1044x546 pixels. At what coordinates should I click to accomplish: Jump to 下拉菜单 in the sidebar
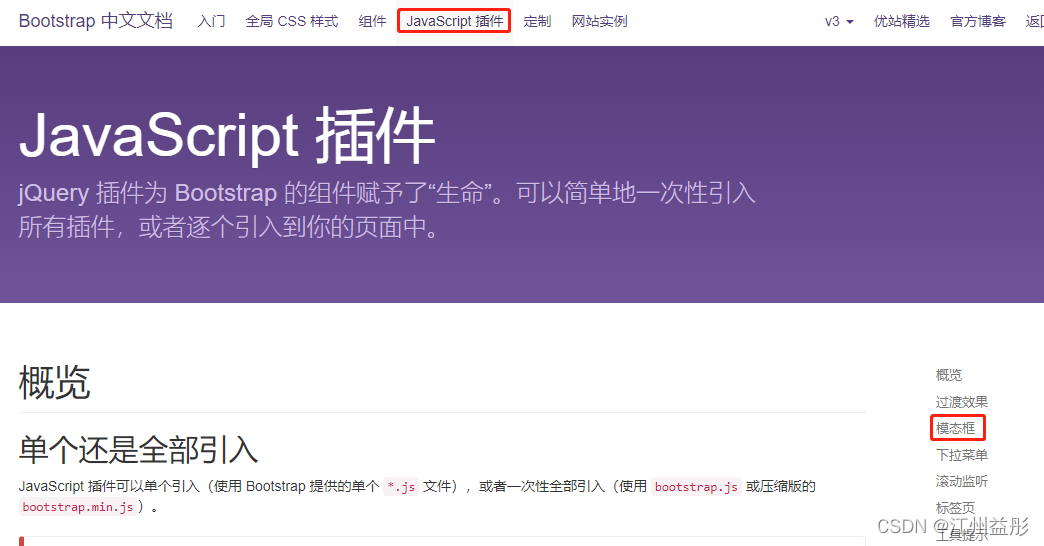961,455
